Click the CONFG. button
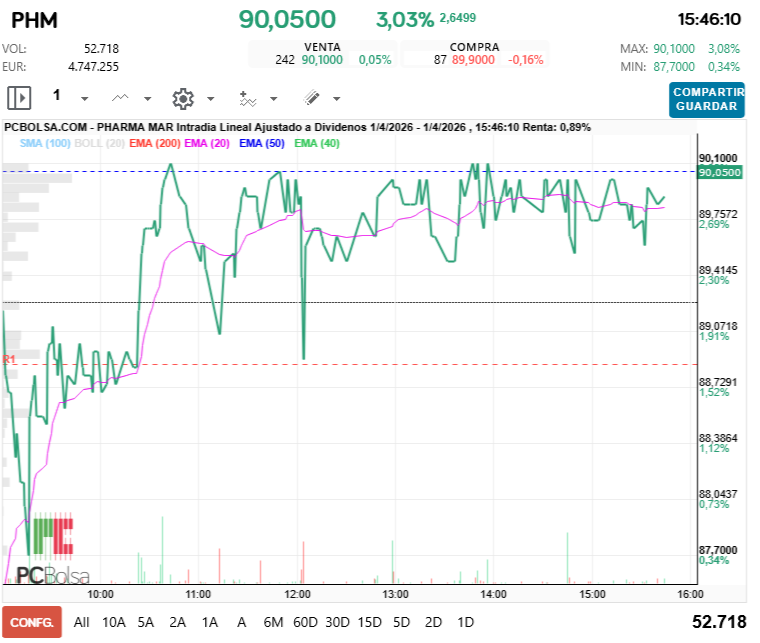This screenshot has height=643, width=760. click(32, 622)
